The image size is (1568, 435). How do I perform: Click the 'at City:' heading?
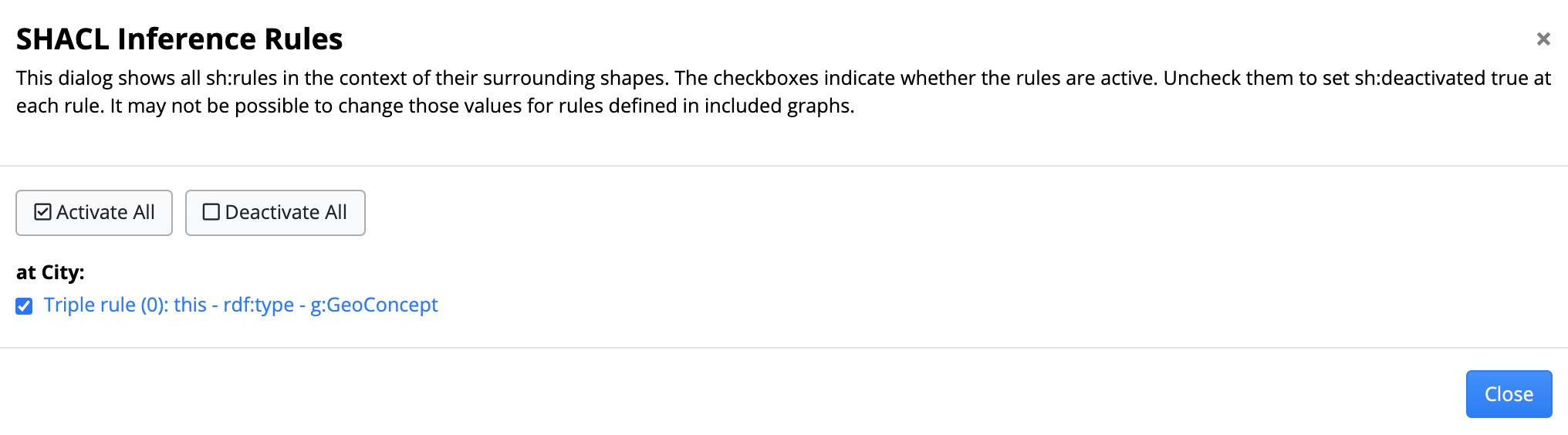[x=50, y=272]
